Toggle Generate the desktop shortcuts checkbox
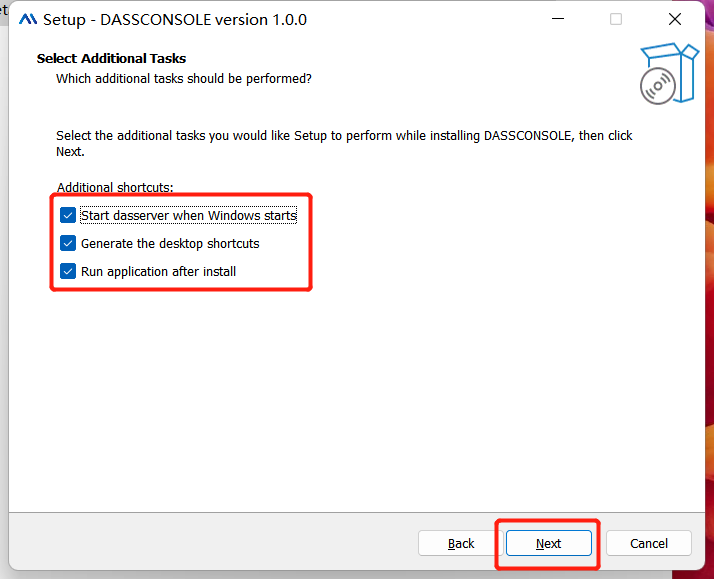 click(68, 244)
